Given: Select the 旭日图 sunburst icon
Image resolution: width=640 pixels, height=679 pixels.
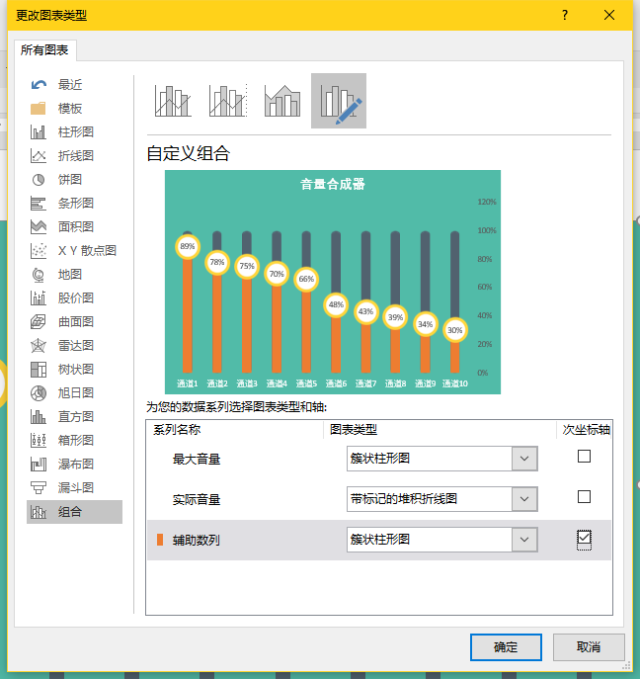Looking at the screenshot, I should click(x=39, y=393).
